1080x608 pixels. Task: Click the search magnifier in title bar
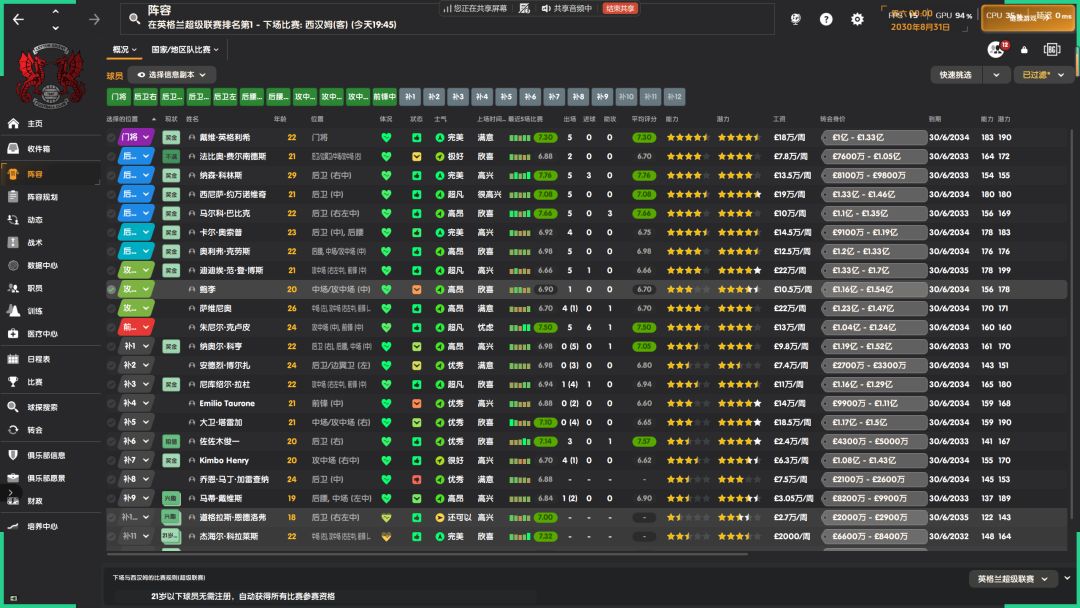pos(134,19)
